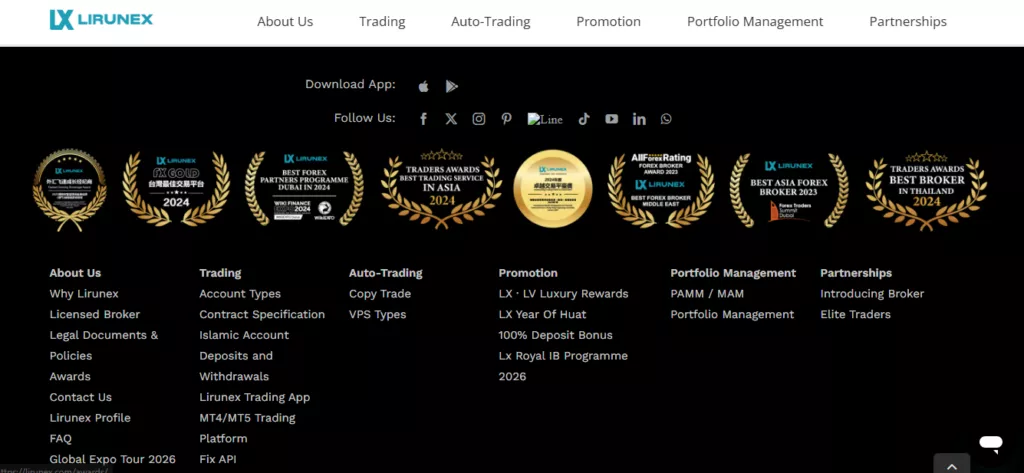
Task: Open Contract Specification footer link
Action: coord(262,314)
